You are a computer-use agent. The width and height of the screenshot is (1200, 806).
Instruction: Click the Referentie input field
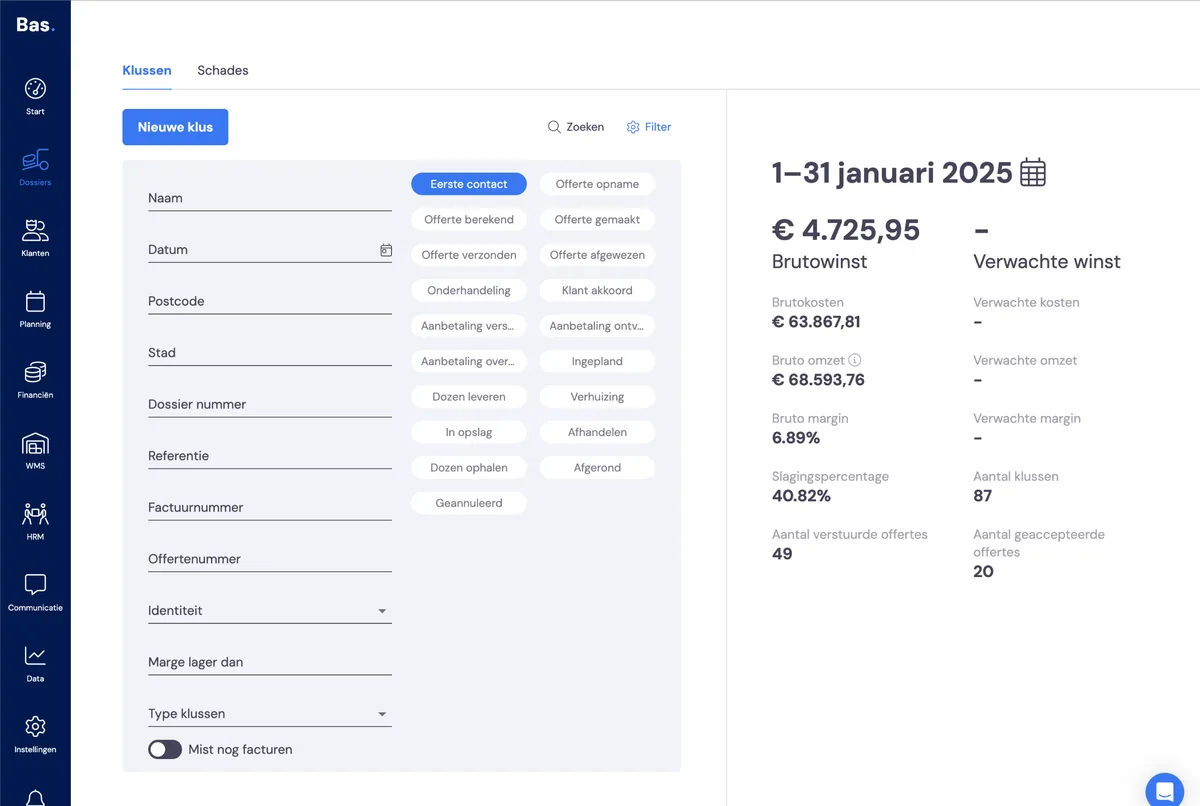(x=270, y=456)
